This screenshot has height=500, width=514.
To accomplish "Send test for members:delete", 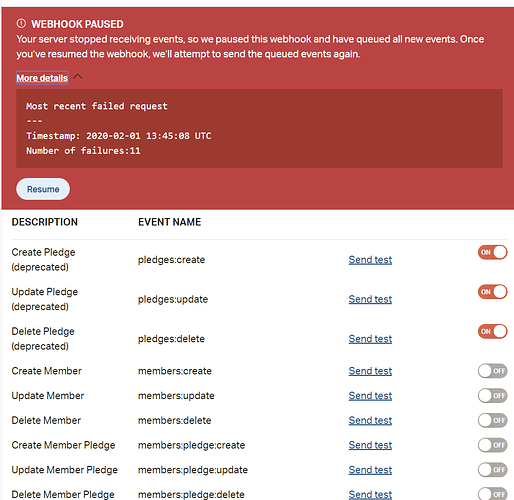I will (x=370, y=420).
